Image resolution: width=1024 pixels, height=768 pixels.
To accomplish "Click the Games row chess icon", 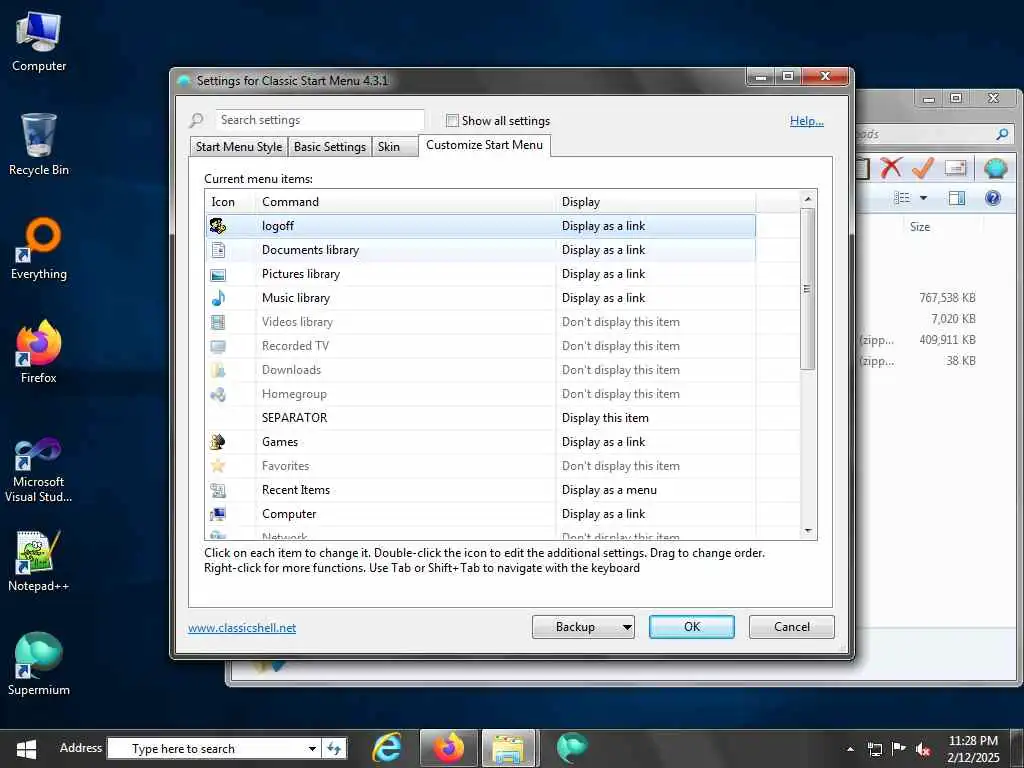I will pos(218,442).
